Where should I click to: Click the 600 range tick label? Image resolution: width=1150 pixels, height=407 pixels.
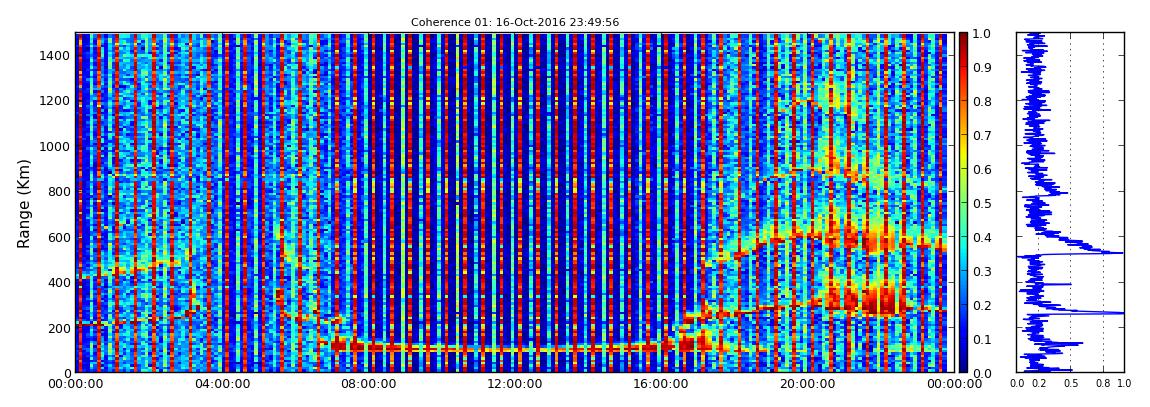[58, 237]
